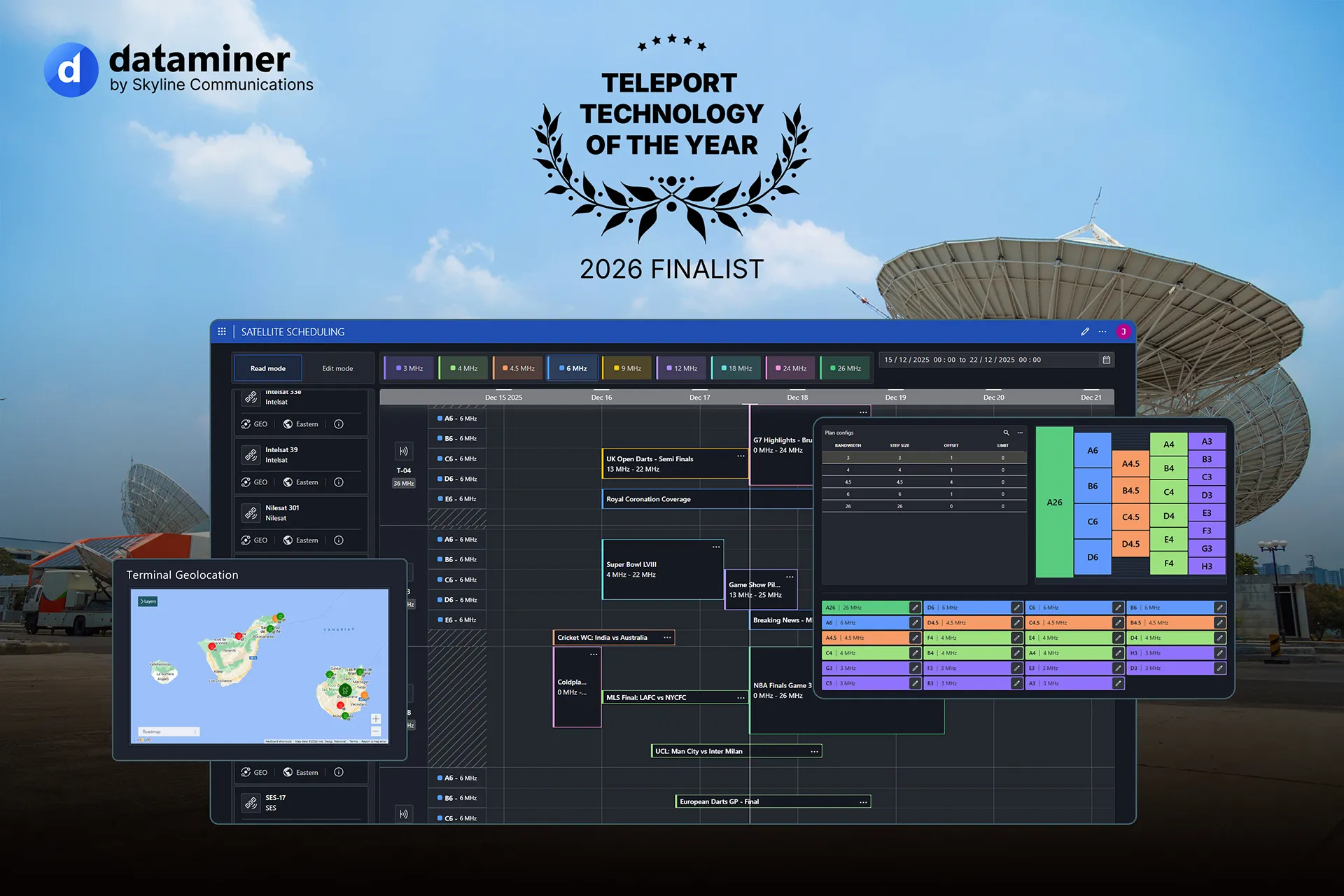Edit the B6 6 MHz slot
Image resolution: width=1344 pixels, height=896 pixels.
[x=1219, y=608]
